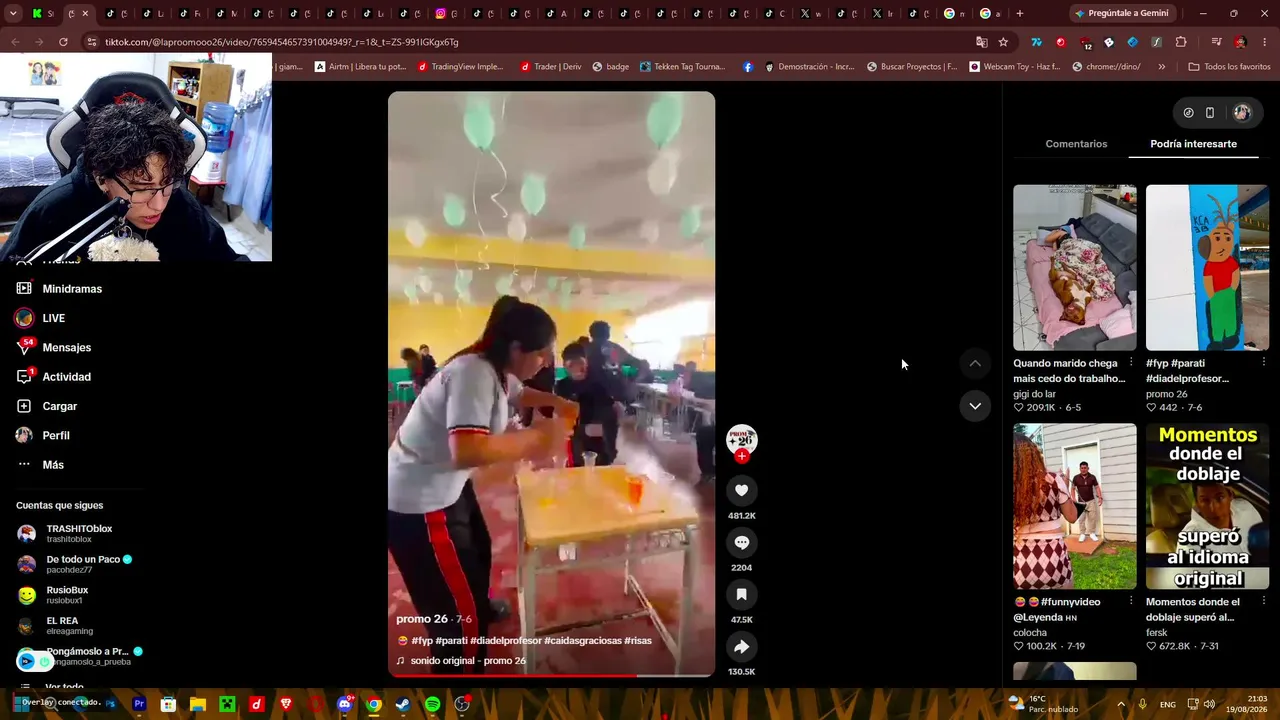Open options for the diadelprofesor recommended video
This screenshot has height=720, width=1280.
tap(1264, 362)
